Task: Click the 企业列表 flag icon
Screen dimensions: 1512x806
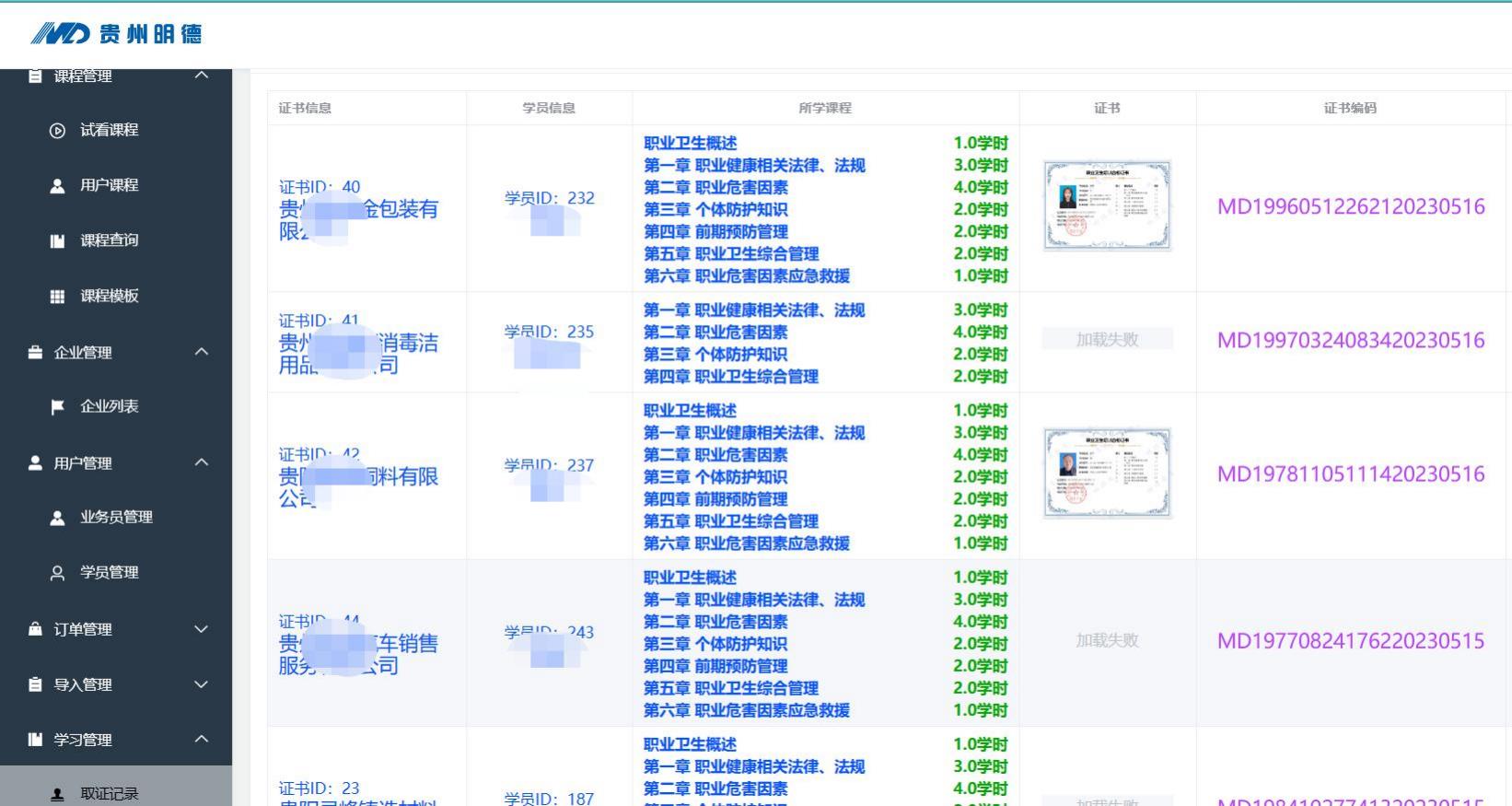Action: tap(57, 407)
